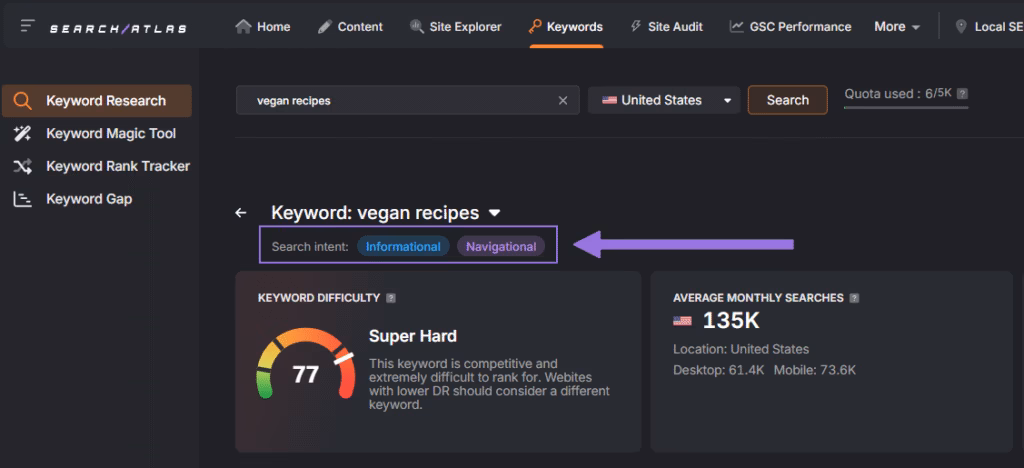1024x468 pixels.
Task: Click the Keyword Difficulty help icon
Action: click(x=391, y=298)
